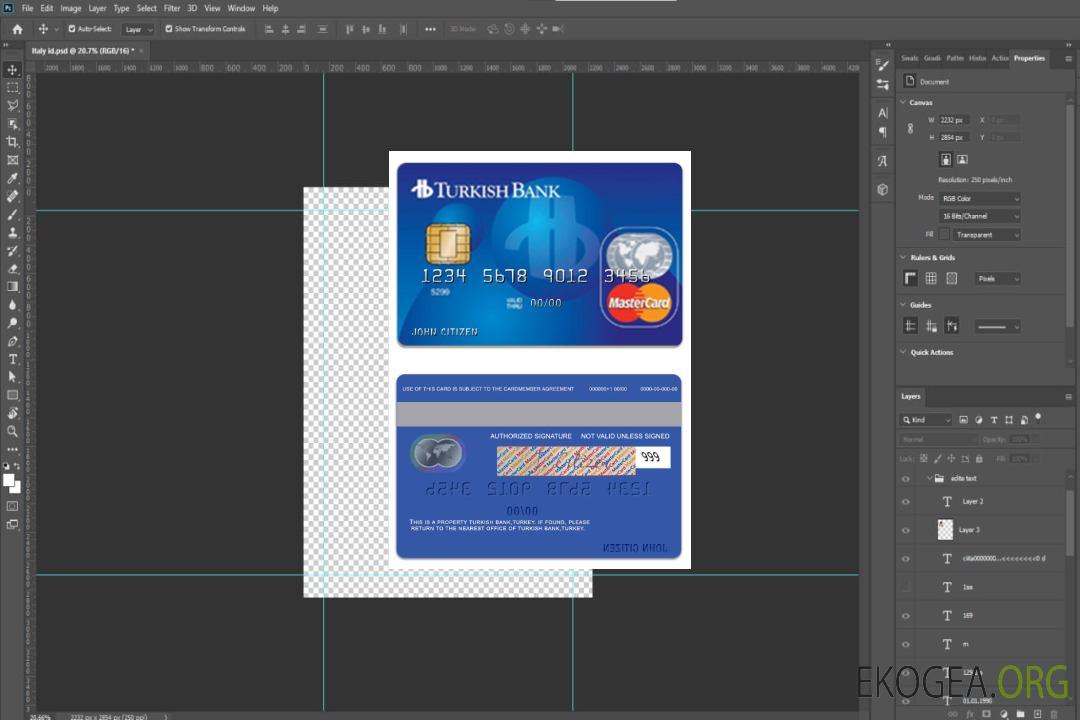This screenshot has width=1080, height=720.
Task: Toggle layer filter on/off switch
Action: pyautogui.click(x=1038, y=418)
